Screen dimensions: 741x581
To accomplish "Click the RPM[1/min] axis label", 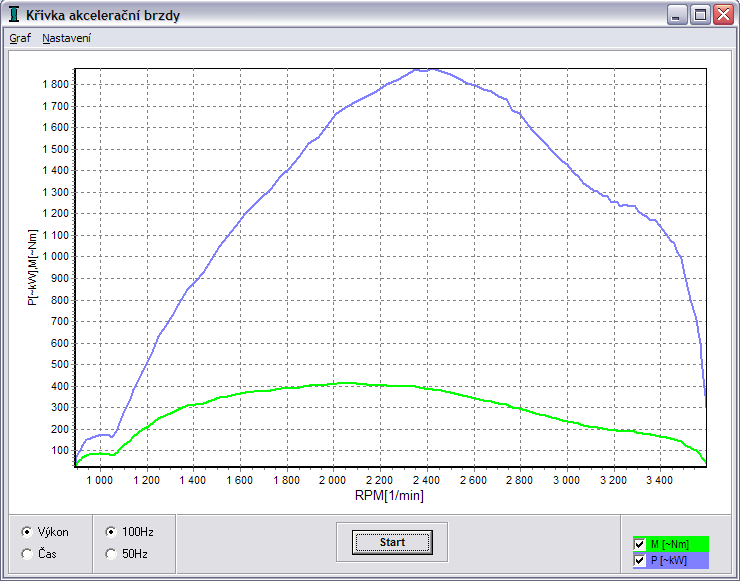I will pos(389,495).
